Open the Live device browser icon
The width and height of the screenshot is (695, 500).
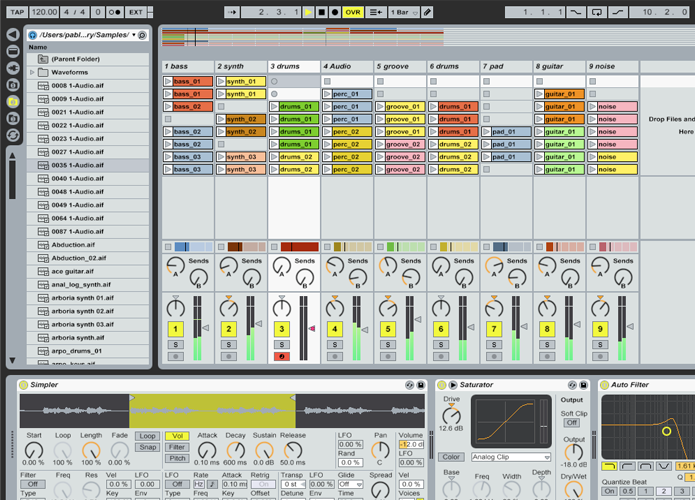pos(13,51)
